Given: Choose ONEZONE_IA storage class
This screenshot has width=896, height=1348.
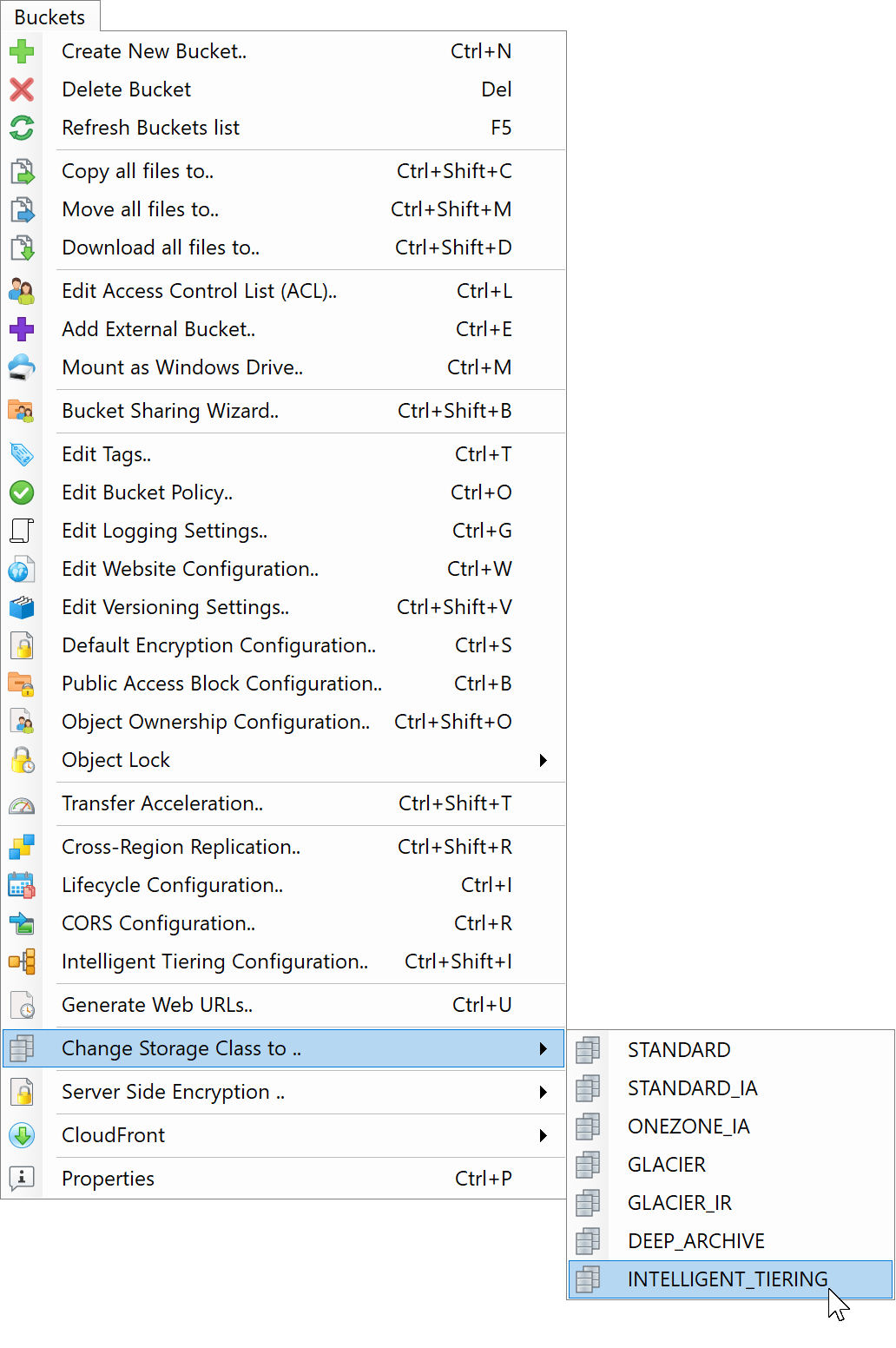Looking at the screenshot, I should pyautogui.click(x=731, y=1127).
